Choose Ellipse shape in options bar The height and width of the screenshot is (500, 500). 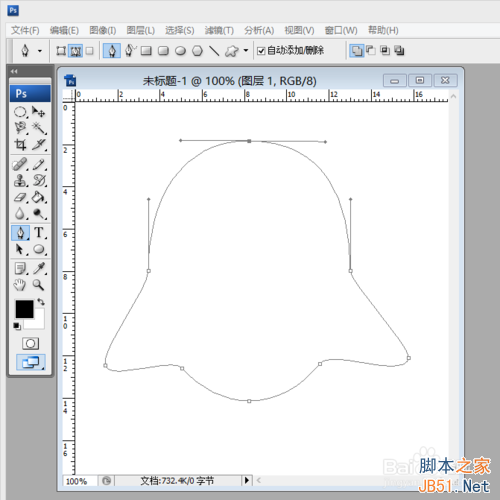pos(180,51)
